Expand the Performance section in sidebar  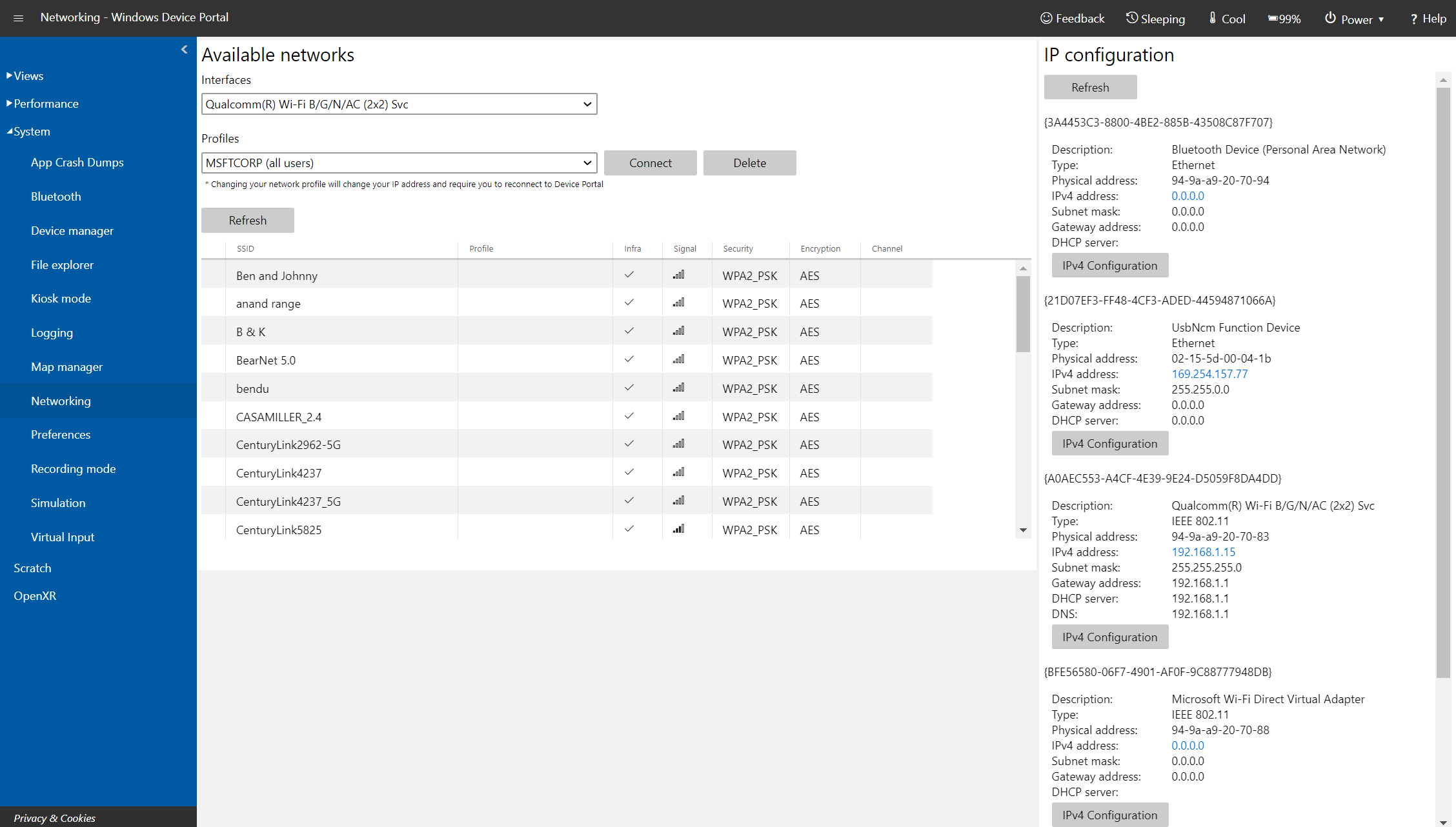[x=45, y=103]
